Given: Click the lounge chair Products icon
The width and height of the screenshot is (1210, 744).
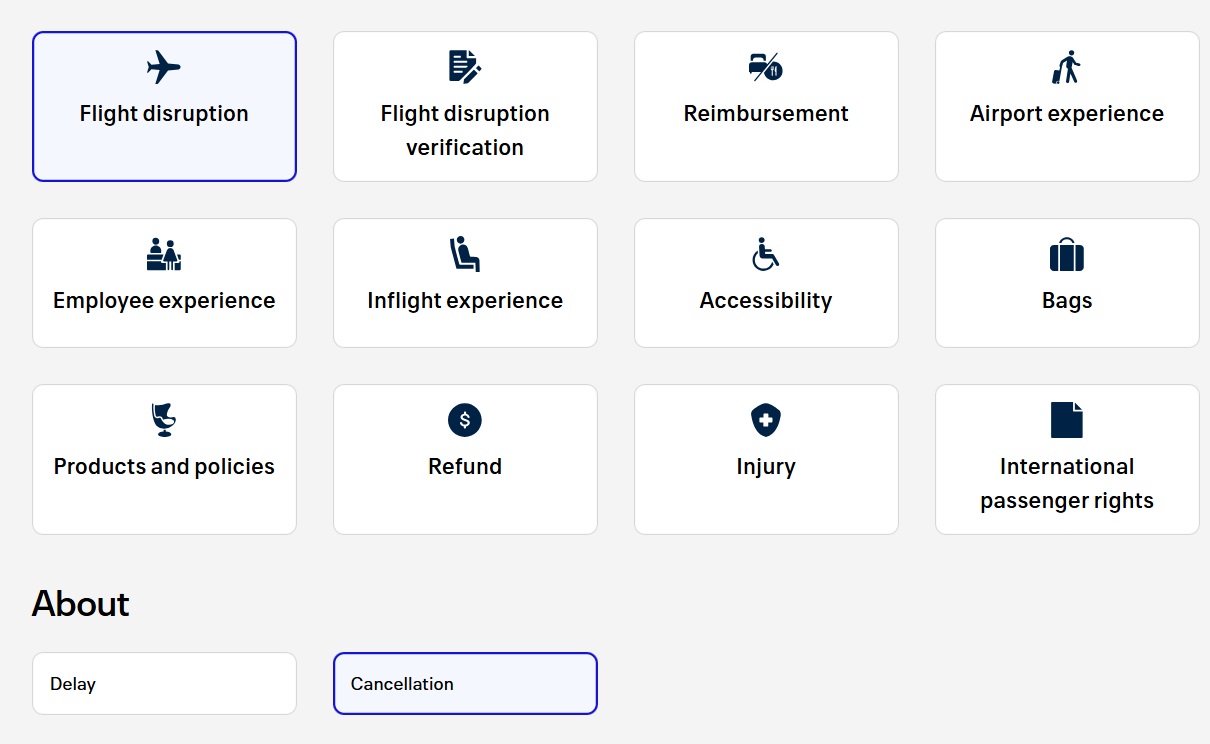Looking at the screenshot, I should click(164, 420).
